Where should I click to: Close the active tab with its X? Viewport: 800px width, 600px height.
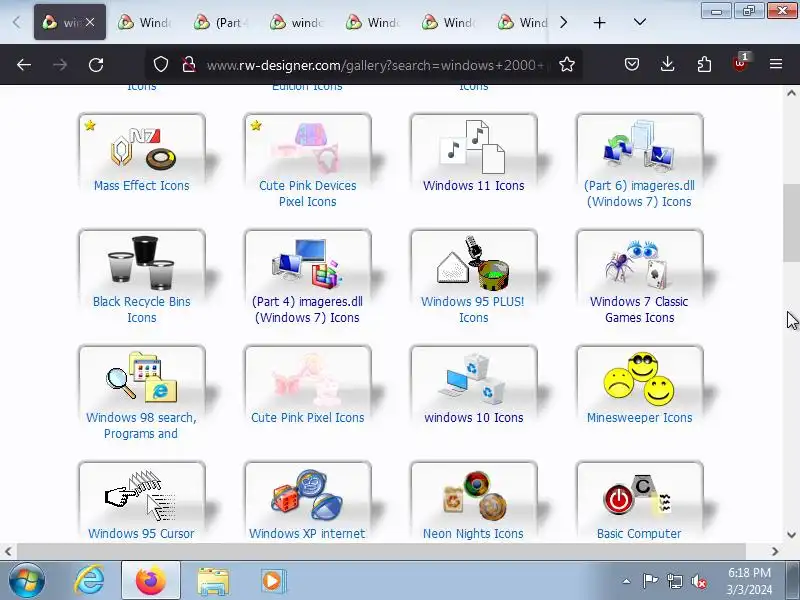tap(90, 22)
